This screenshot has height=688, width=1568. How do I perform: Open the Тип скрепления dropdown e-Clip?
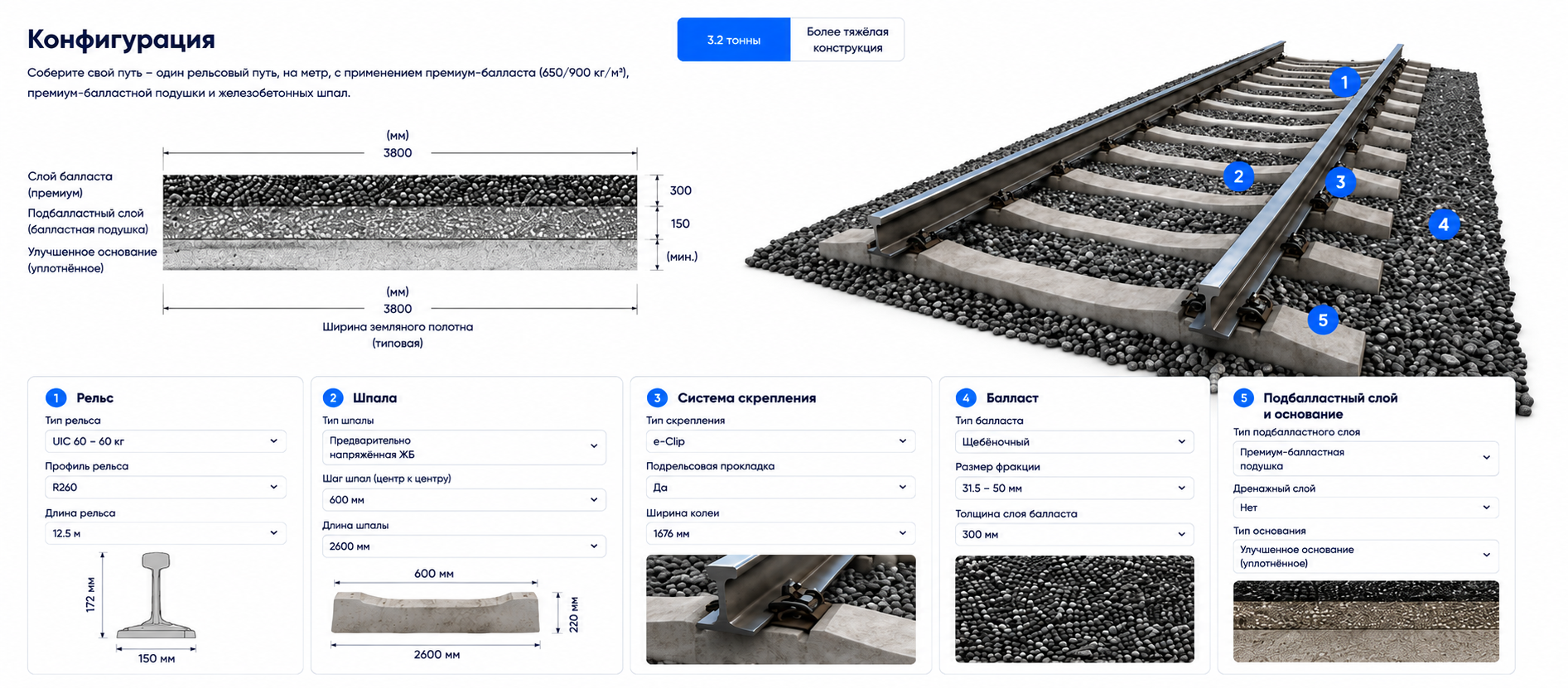[x=780, y=441]
